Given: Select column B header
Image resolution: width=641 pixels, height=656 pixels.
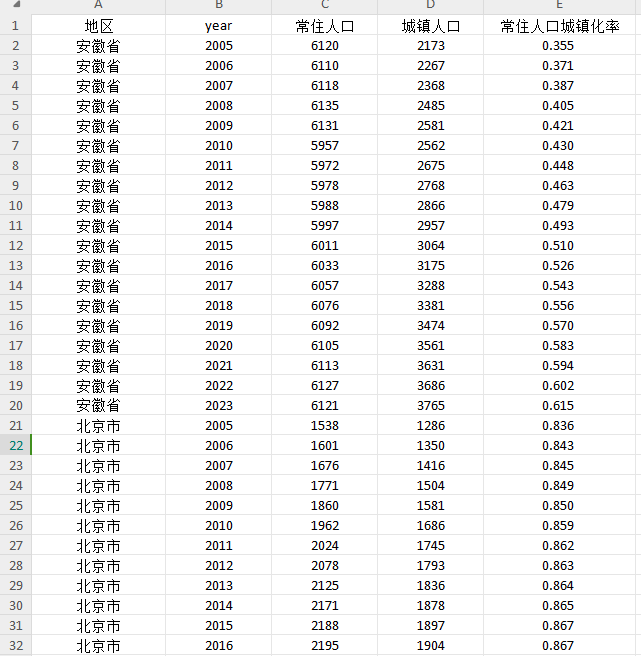Looking at the screenshot, I should pos(218,6).
